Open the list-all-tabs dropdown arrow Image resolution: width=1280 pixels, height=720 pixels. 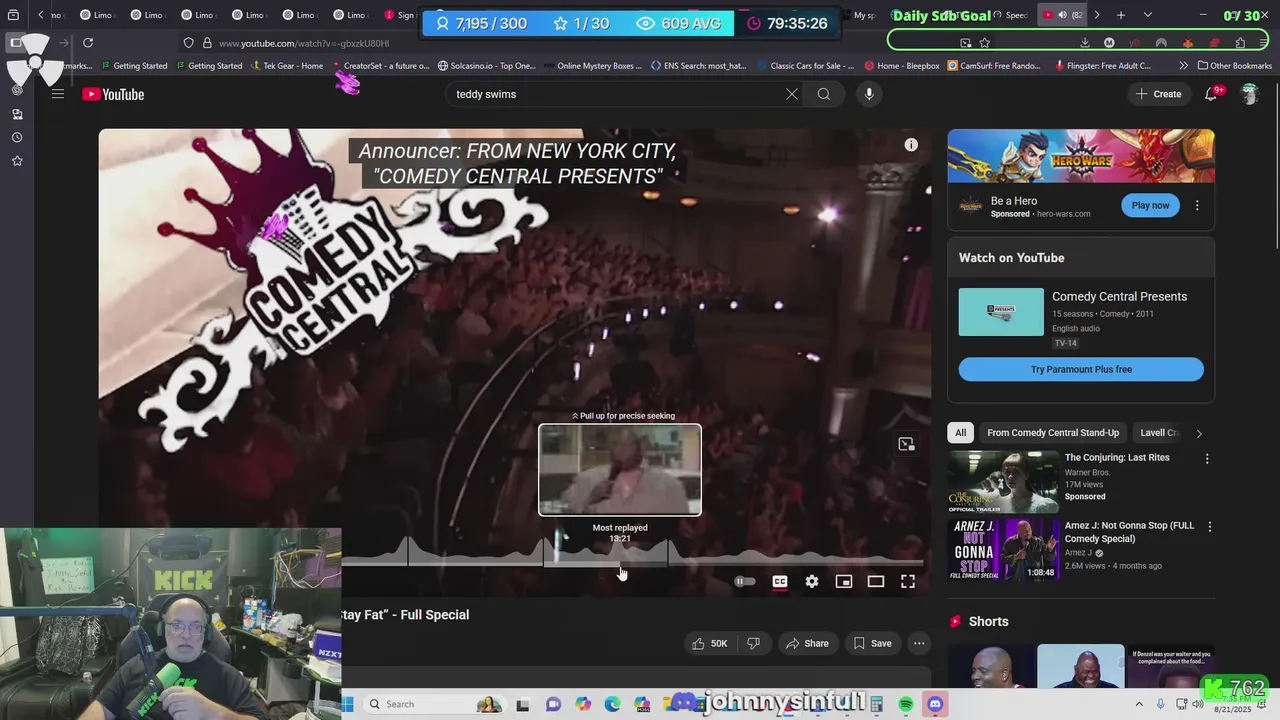point(1148,15)
